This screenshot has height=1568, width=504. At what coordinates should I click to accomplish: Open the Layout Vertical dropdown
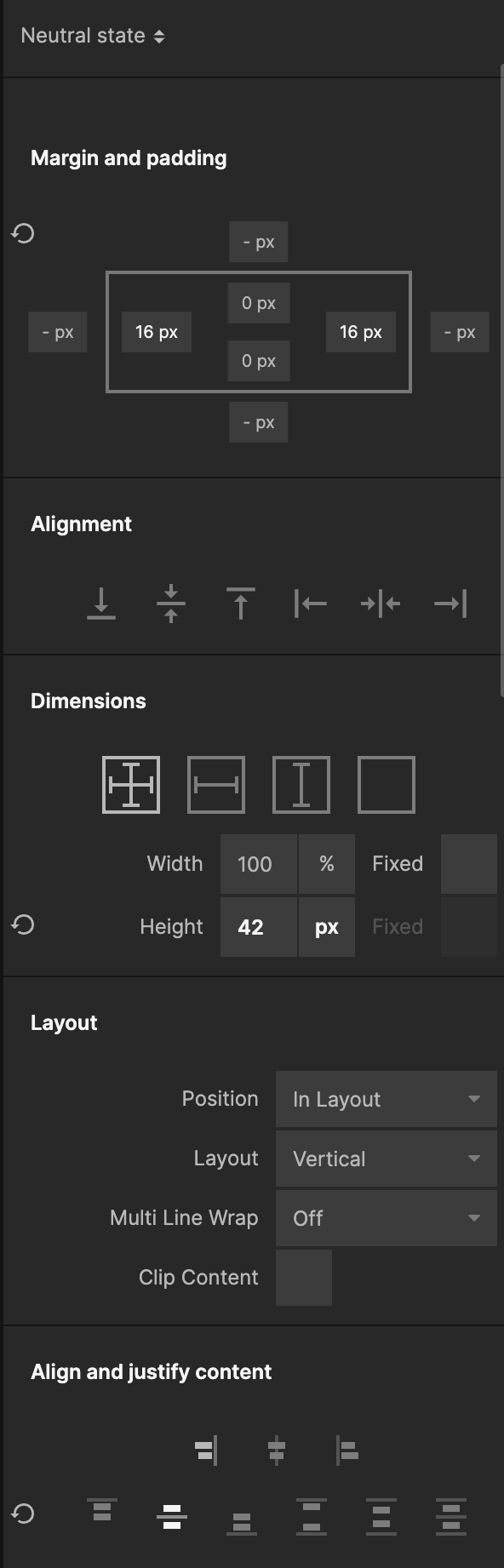387,1159
